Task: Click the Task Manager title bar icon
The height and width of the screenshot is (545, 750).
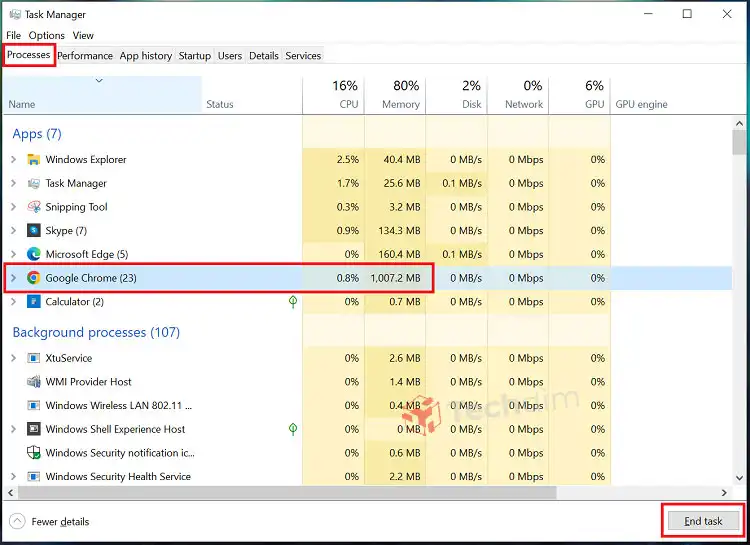Action: (x=14, y=14)
